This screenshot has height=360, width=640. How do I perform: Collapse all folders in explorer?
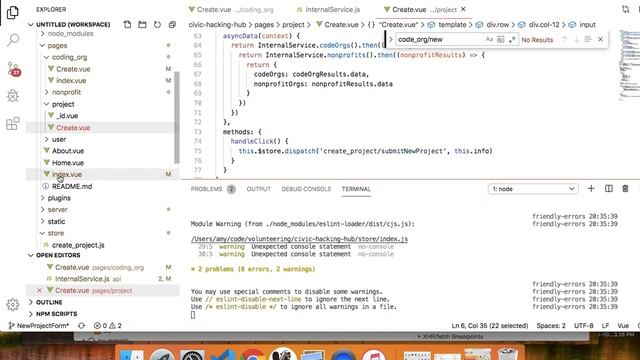172,24
